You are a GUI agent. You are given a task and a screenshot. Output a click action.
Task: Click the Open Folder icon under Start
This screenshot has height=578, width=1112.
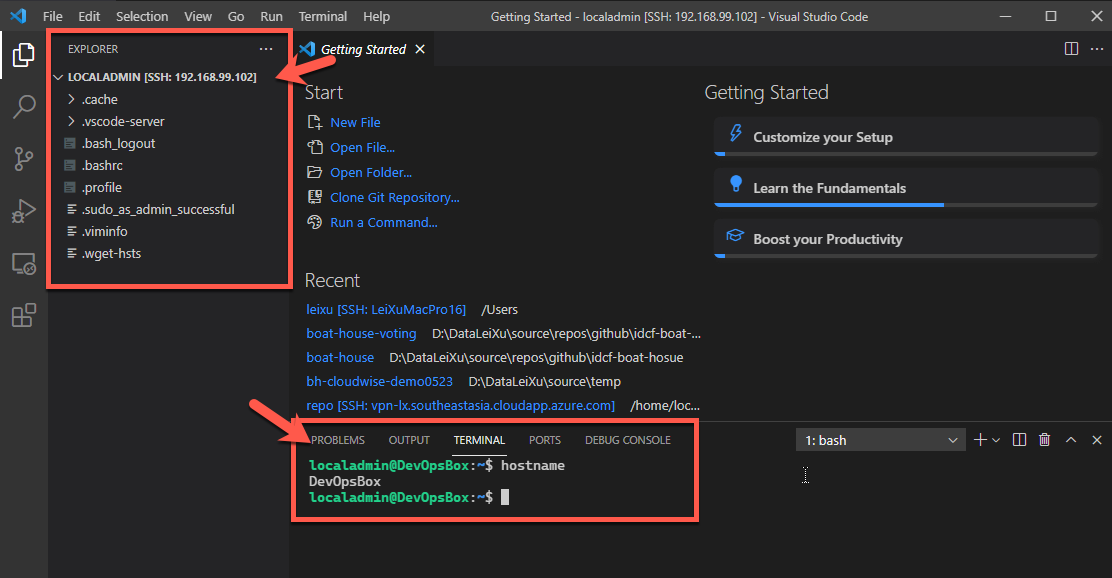pyautogui.click(x=314, y=172)
